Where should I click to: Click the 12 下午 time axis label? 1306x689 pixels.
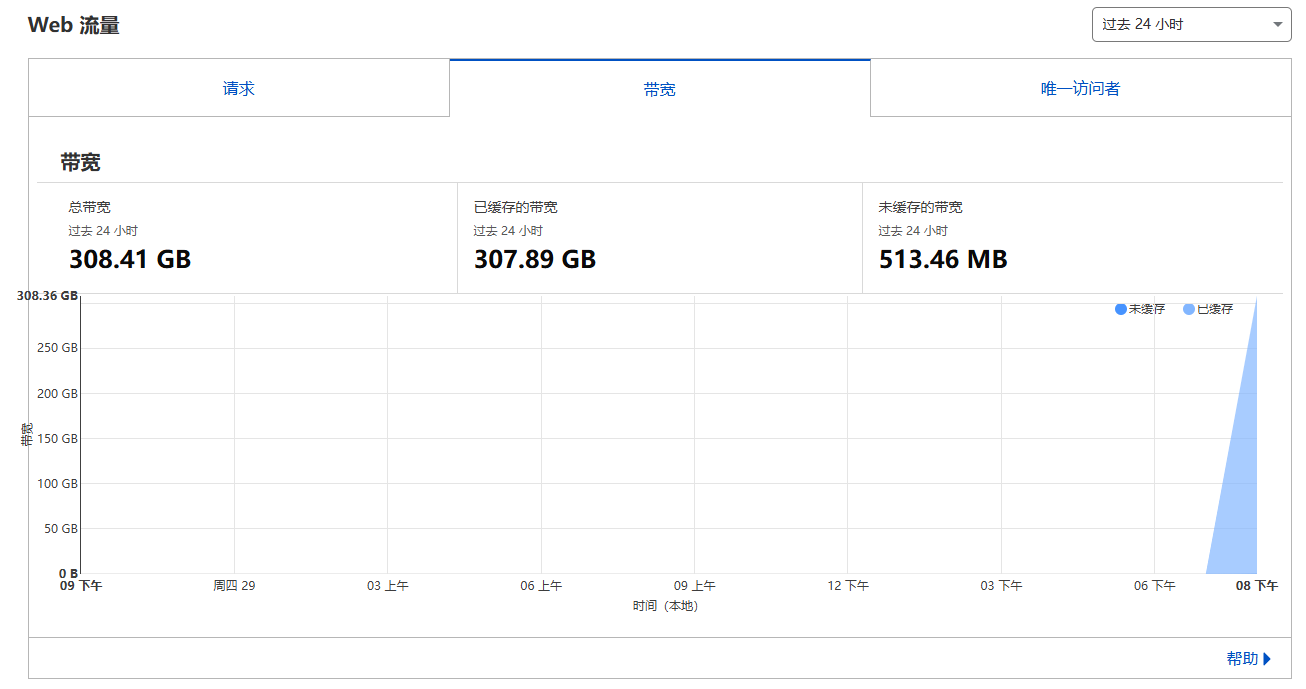[848, 586]
